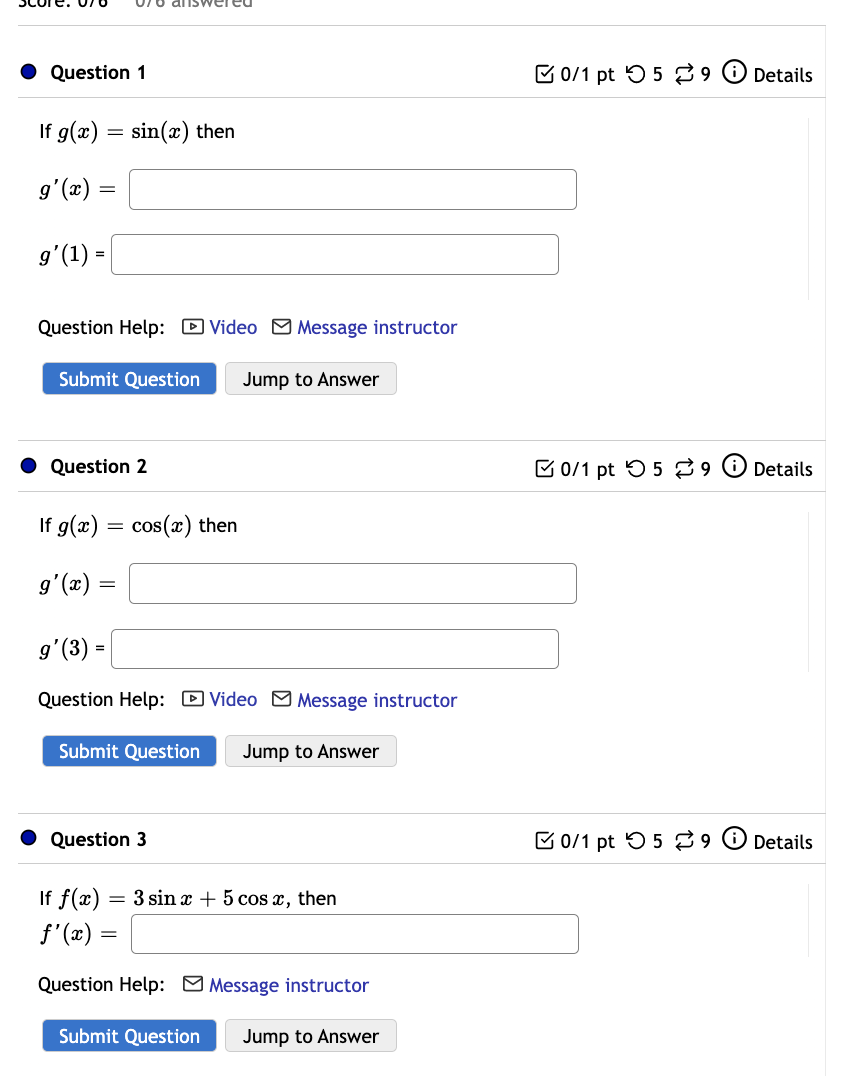This screenshot has height=1076, width=852.
Task: Open Details for Question 1
Action: (784, 74)
